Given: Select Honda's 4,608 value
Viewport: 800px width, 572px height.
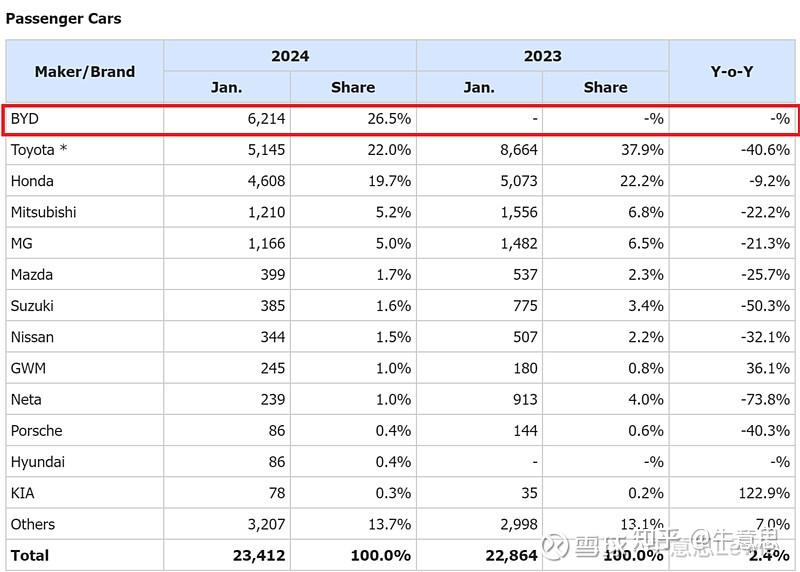Looking at the screenshot, I should click(227, 181).
